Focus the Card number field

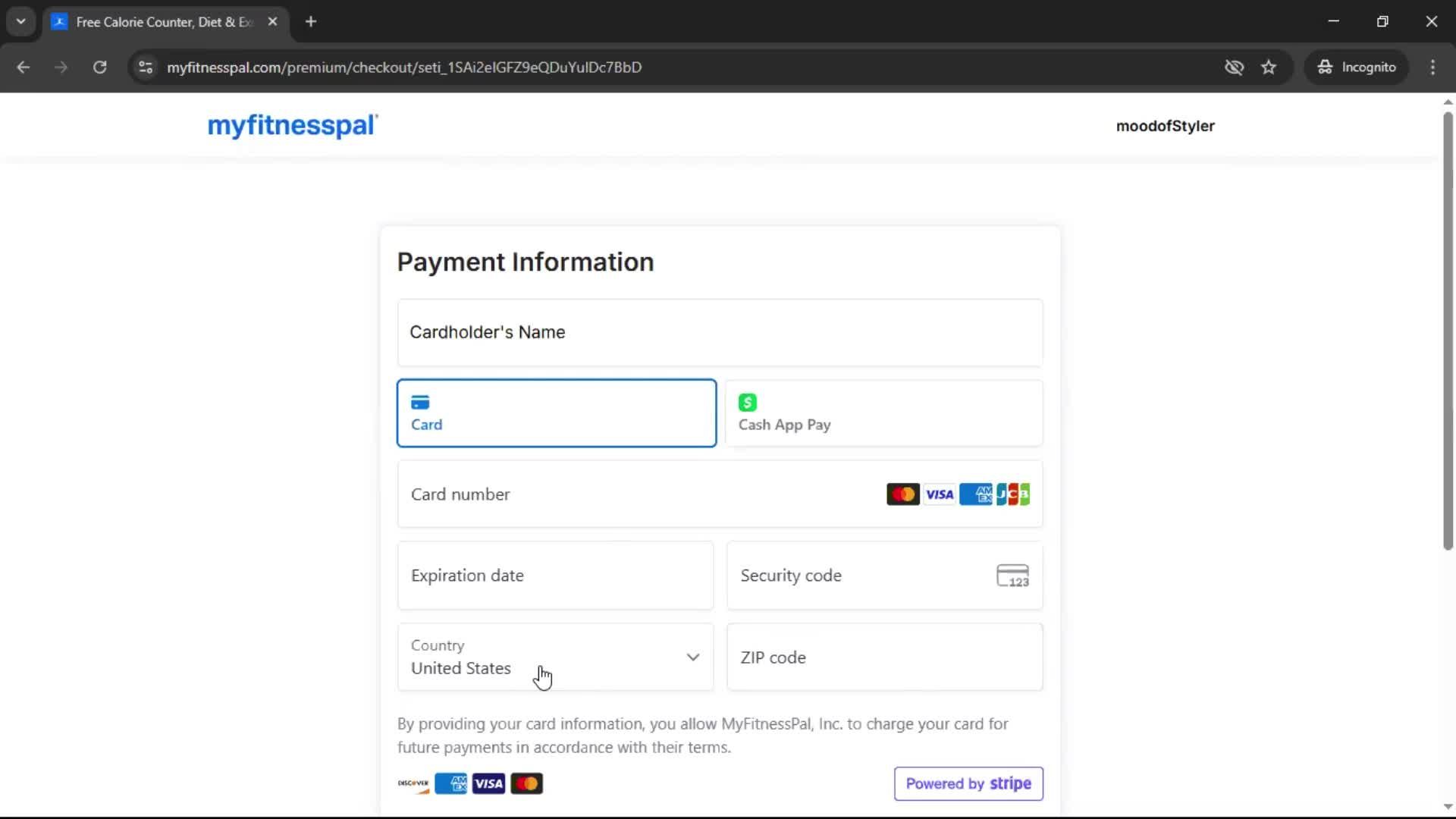click(720, 494)
